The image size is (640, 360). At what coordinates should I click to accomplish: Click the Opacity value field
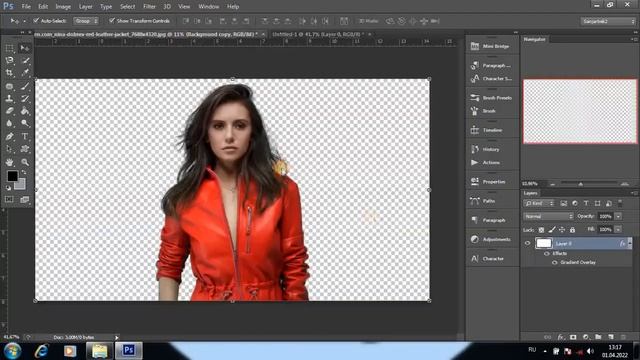click(x=606, y=216)
